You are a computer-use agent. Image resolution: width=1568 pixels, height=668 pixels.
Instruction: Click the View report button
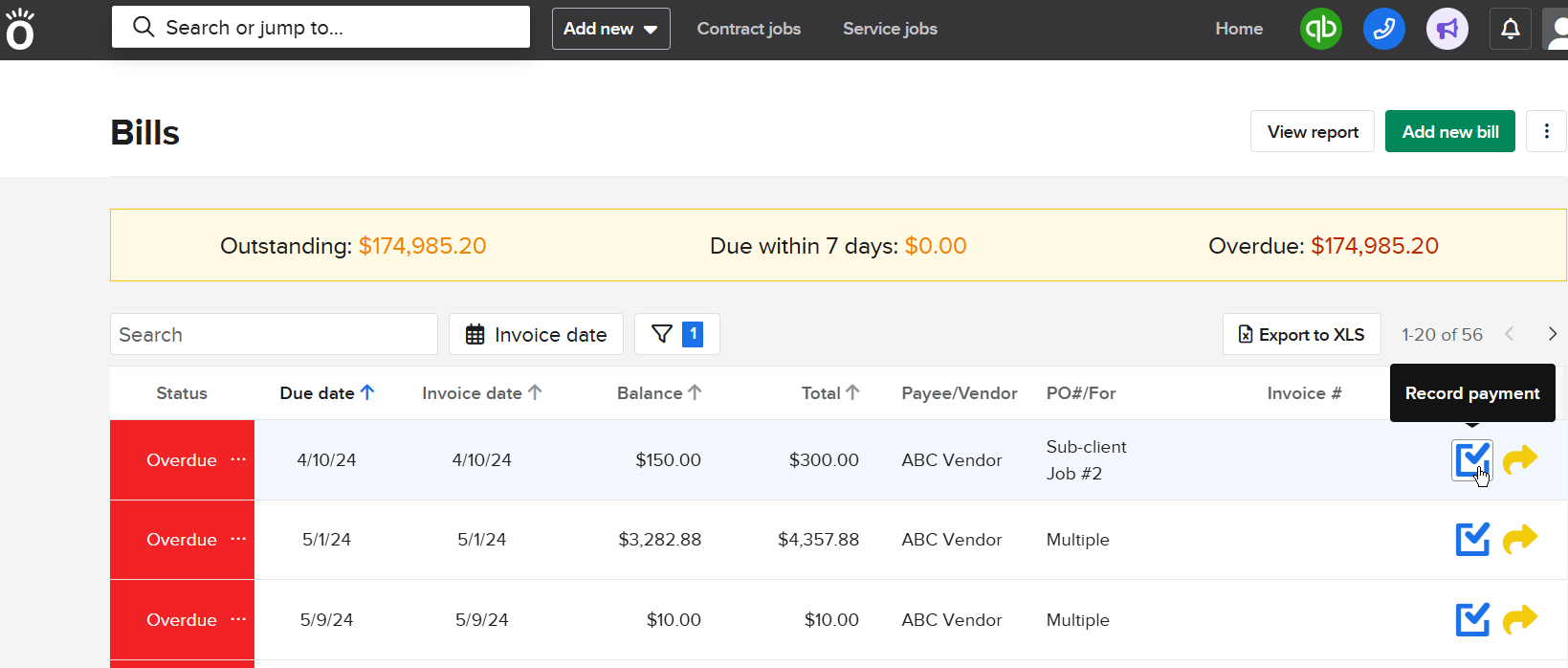(1312, 131)
